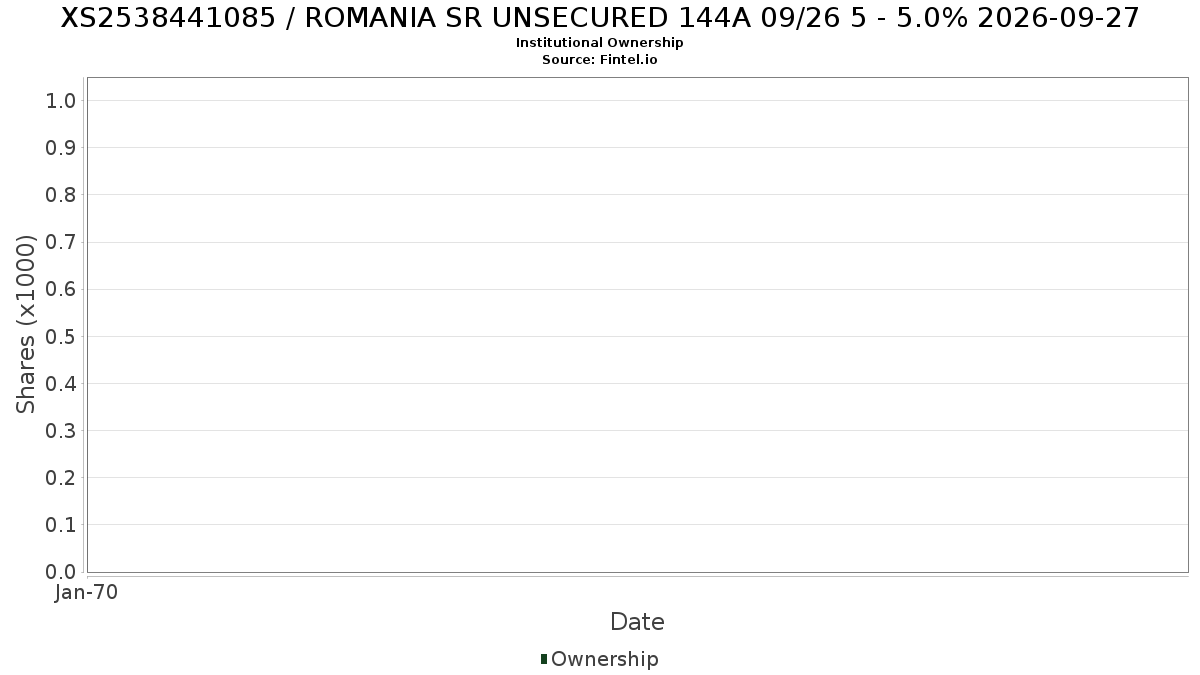
Task: Select the 0.3 y-axis tick label
Action: click(61, 430)
